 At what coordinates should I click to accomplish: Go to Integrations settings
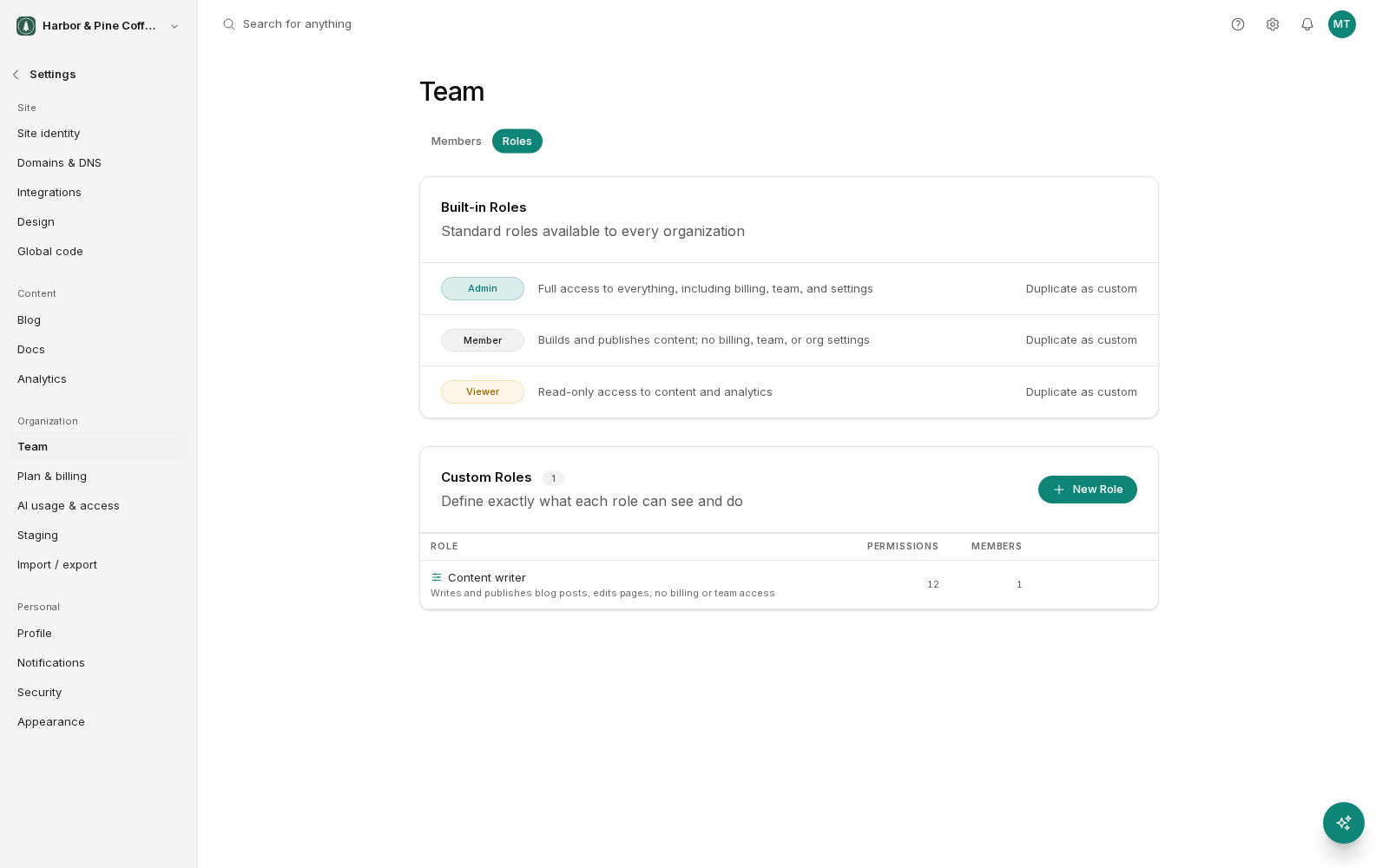pos(98,193)
